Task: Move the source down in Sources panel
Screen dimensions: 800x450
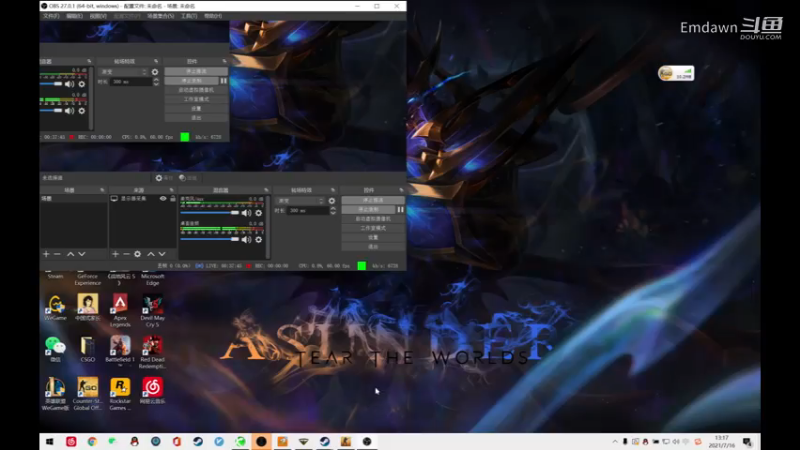Action: [162, 254]
